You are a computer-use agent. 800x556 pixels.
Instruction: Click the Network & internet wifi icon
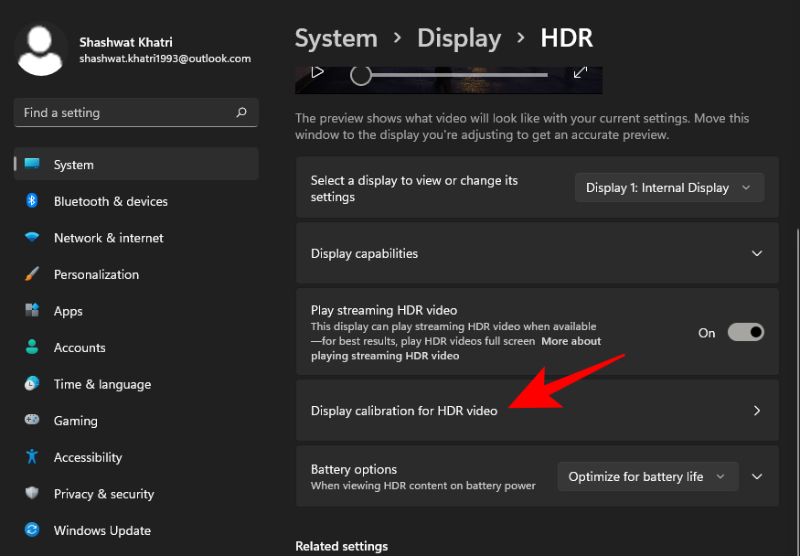point(32,238)
